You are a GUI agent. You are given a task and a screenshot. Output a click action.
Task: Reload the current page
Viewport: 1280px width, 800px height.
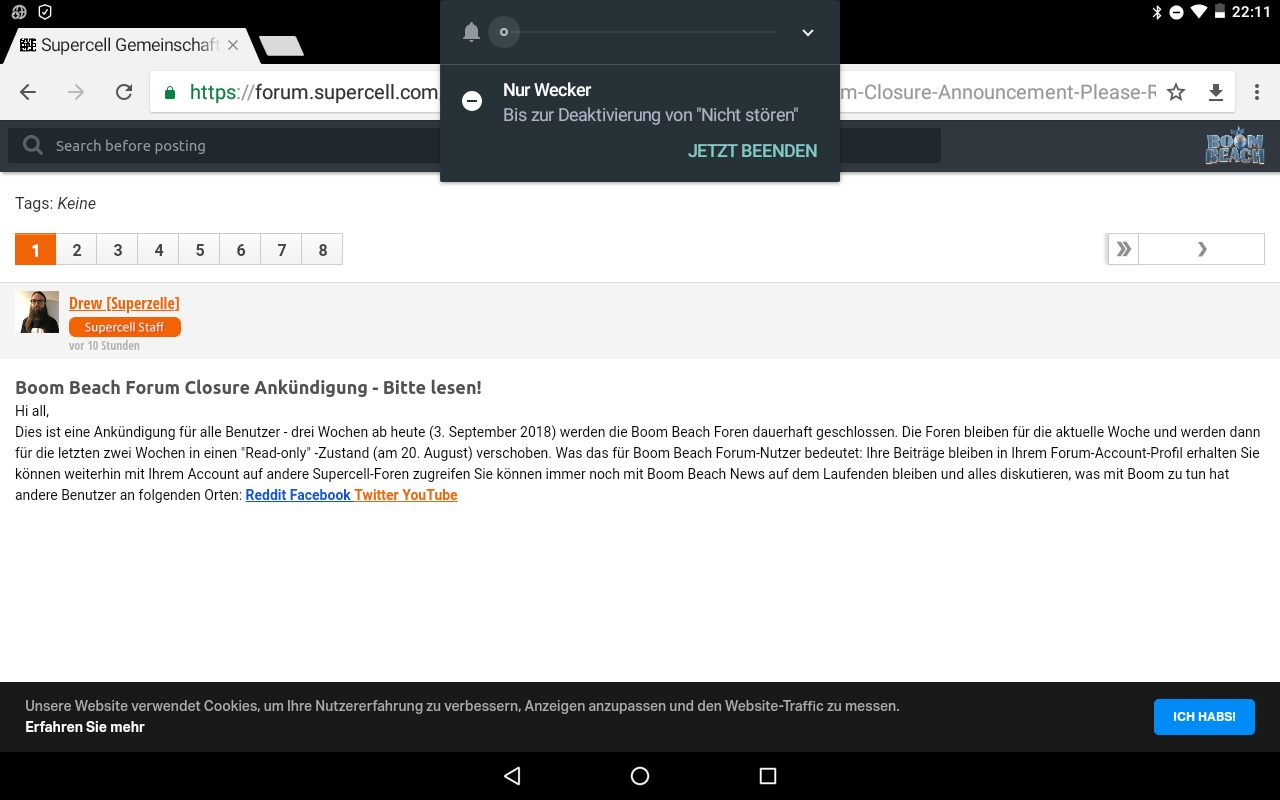point(124,92)
